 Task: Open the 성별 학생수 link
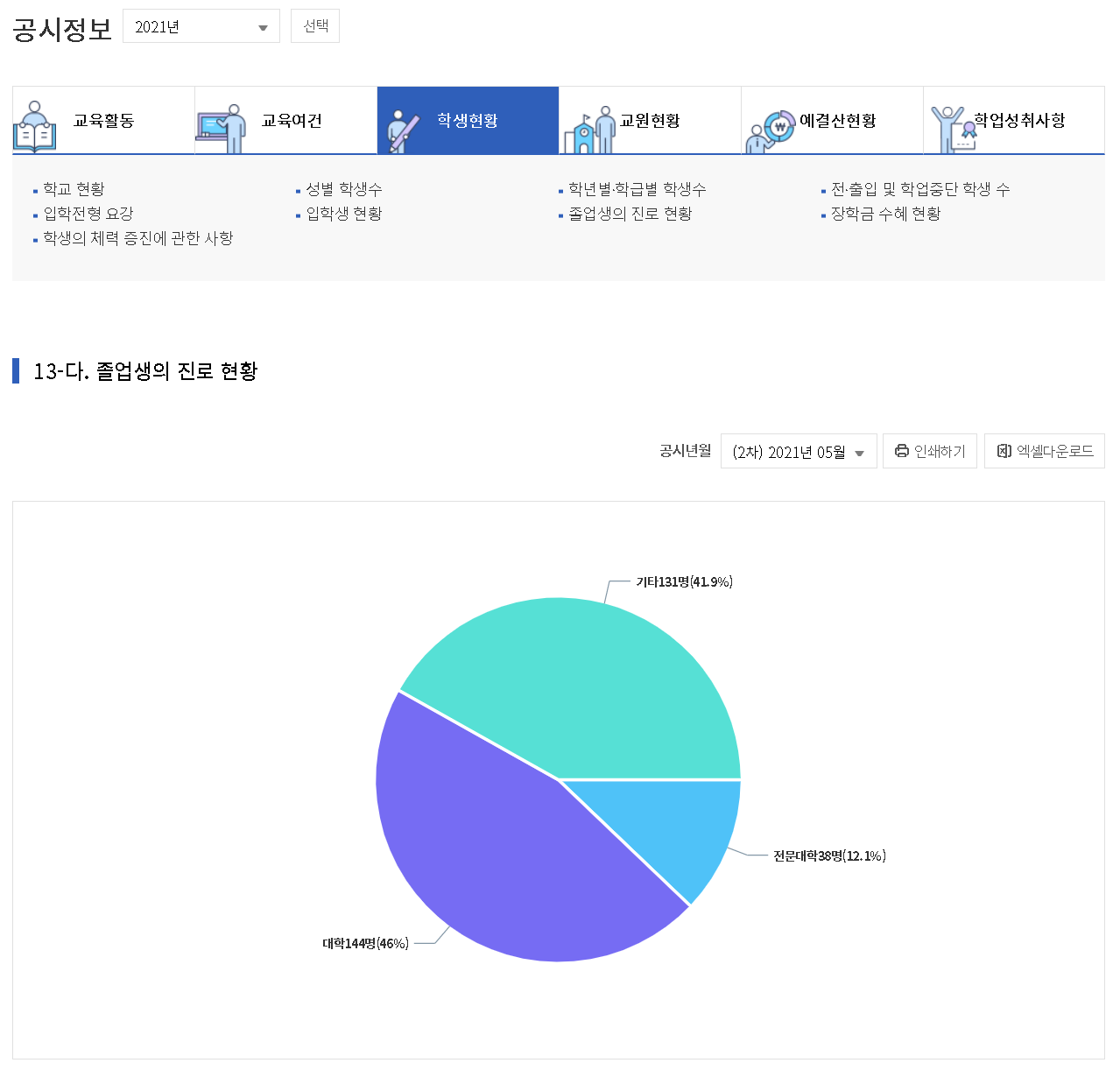point(344,189)
